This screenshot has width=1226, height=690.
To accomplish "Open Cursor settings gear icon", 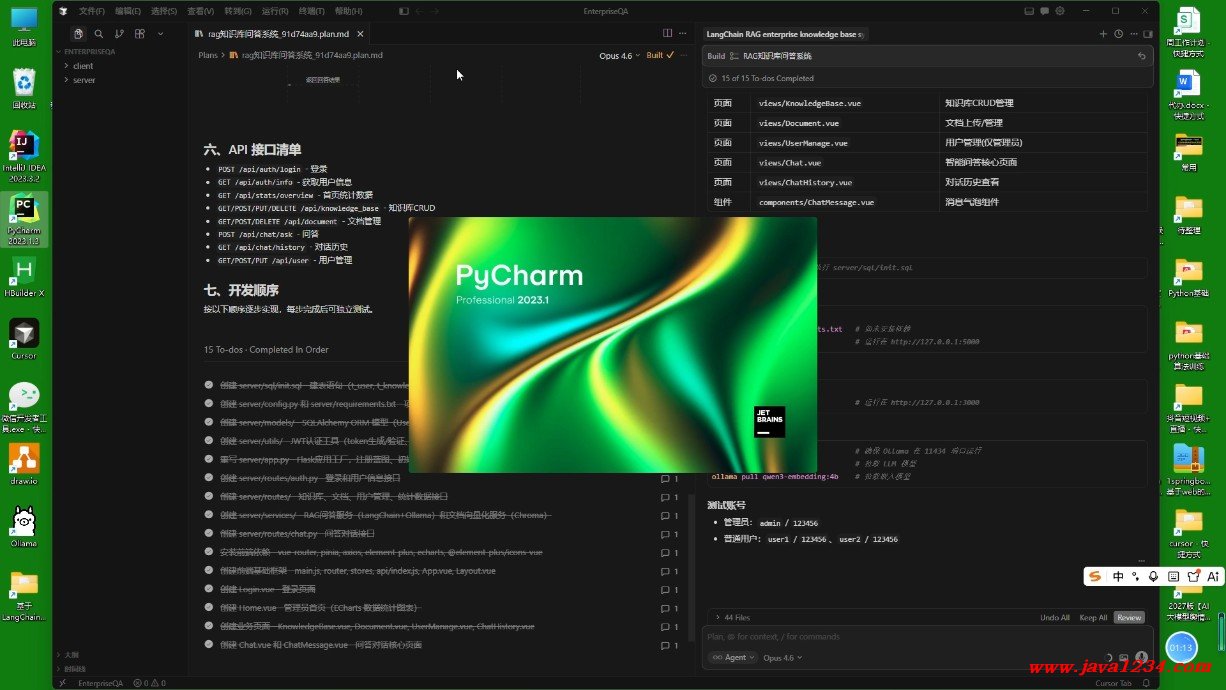I will click(x=1060, y=11).
